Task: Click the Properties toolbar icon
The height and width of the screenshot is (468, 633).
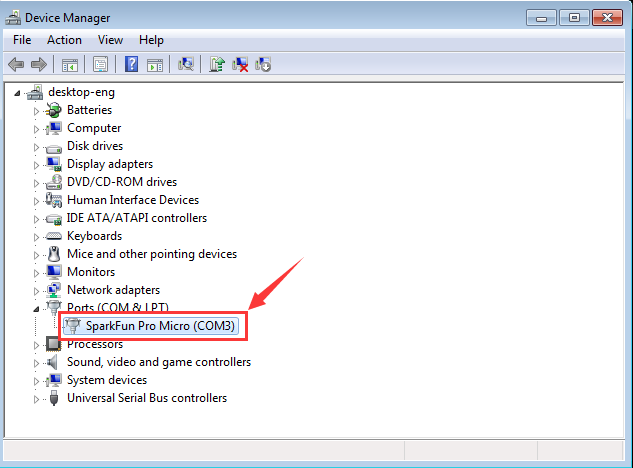Action: click(101, 65)
